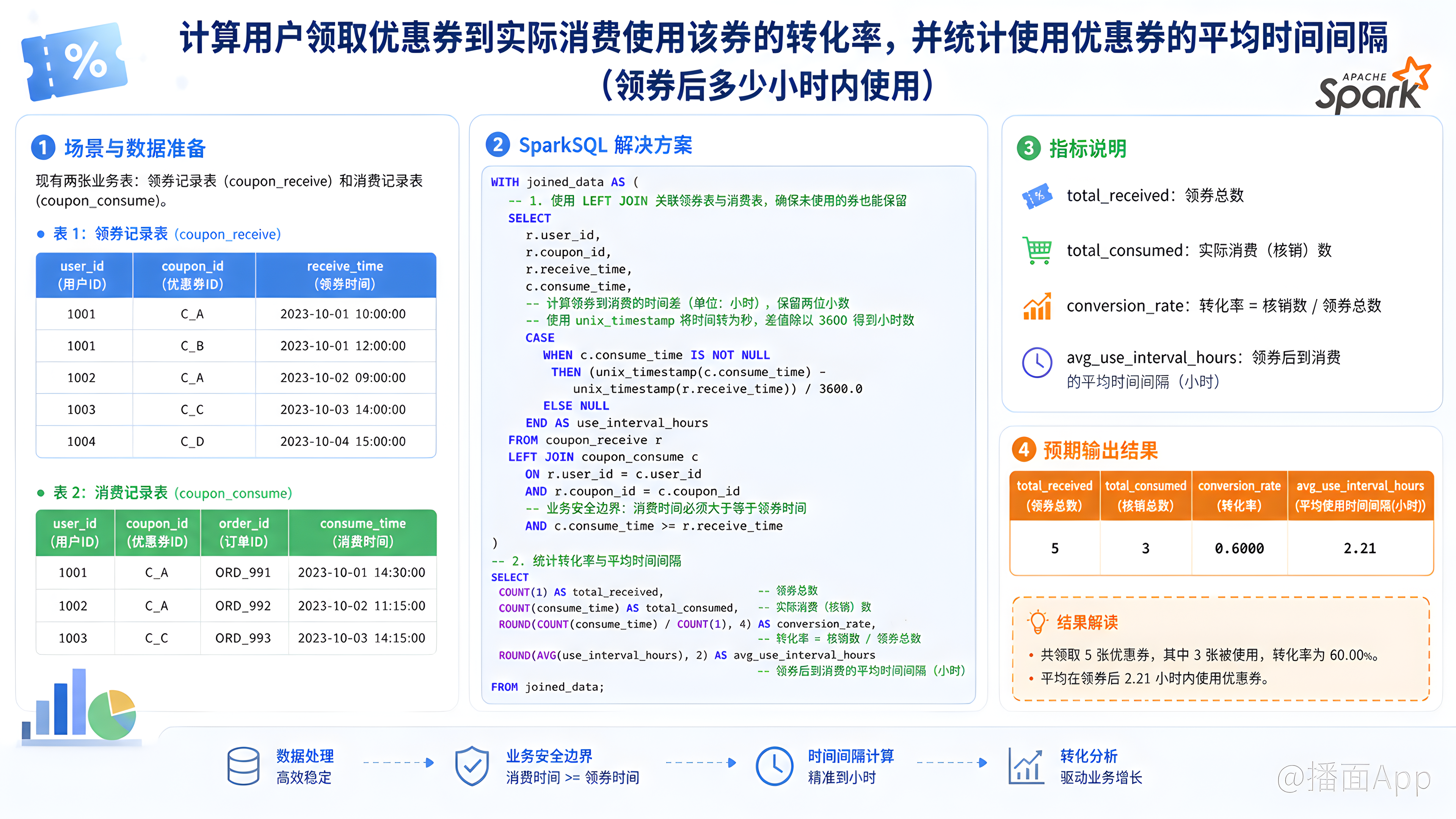Viewport: 1456px width, 819px height.
Task: Click the 业务安全边界 footer label
Action: 549,756
